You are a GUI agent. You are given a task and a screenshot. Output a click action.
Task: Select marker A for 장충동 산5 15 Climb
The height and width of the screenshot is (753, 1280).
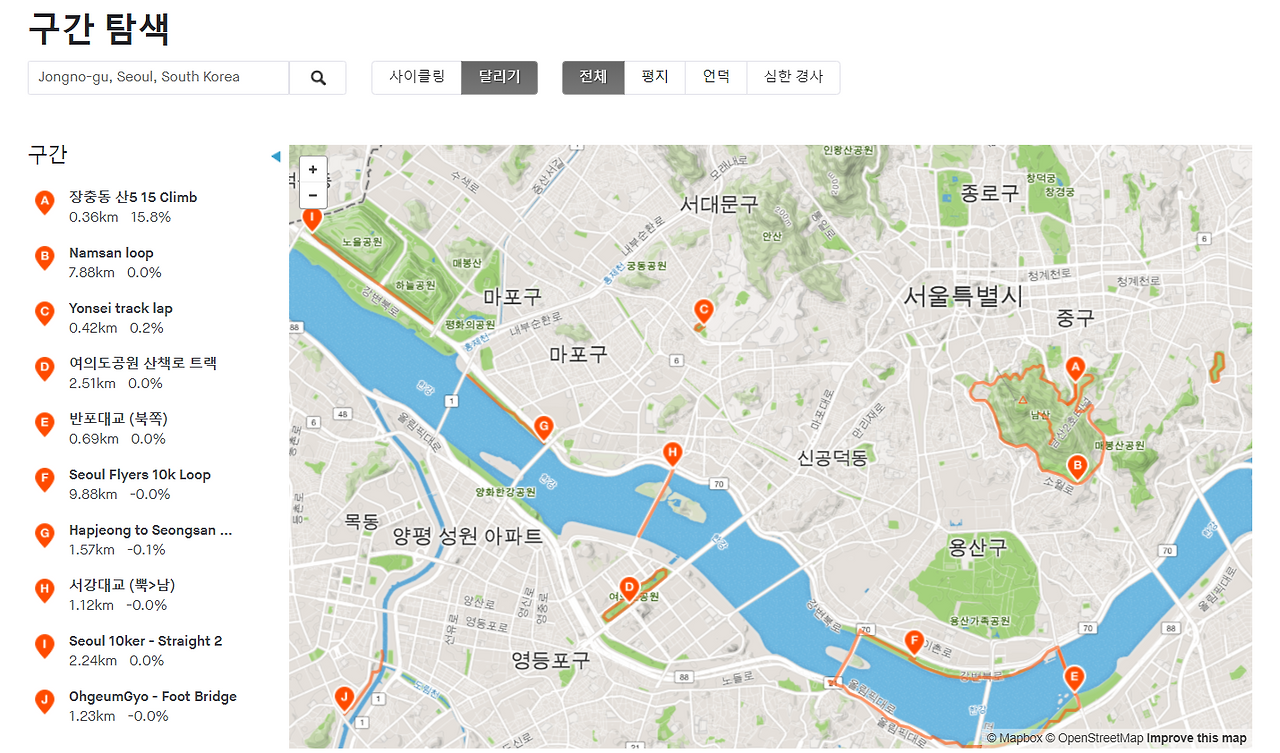1075,368
